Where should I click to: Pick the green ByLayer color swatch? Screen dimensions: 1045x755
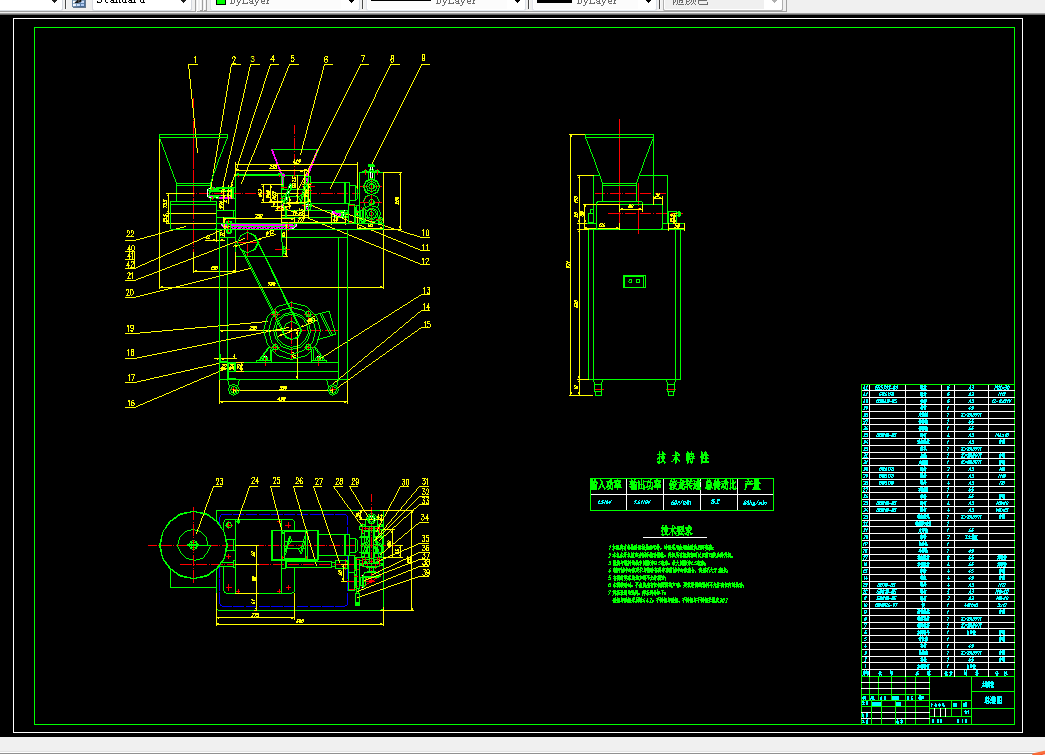221,2
